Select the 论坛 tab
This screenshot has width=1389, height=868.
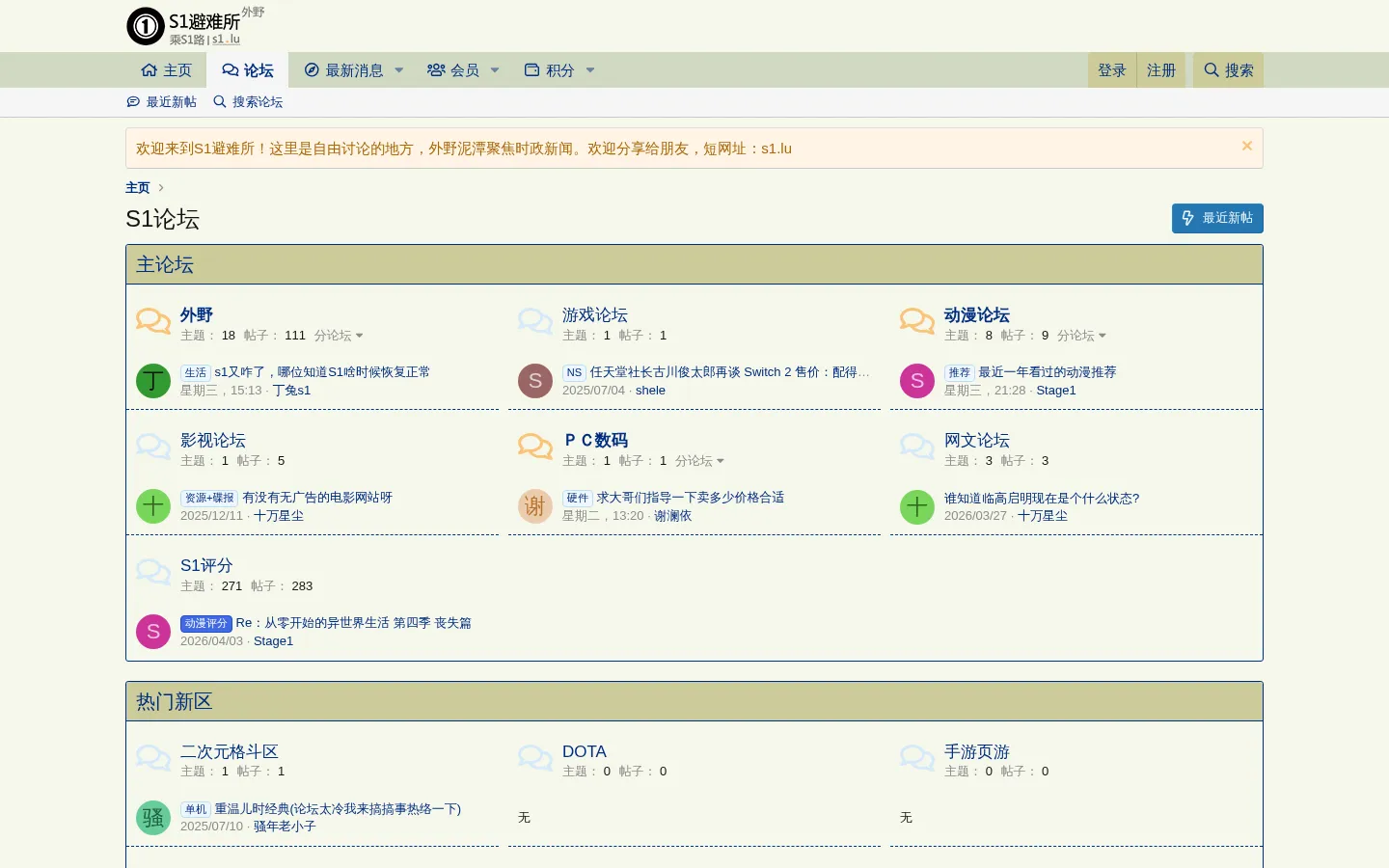pos(248,70)
